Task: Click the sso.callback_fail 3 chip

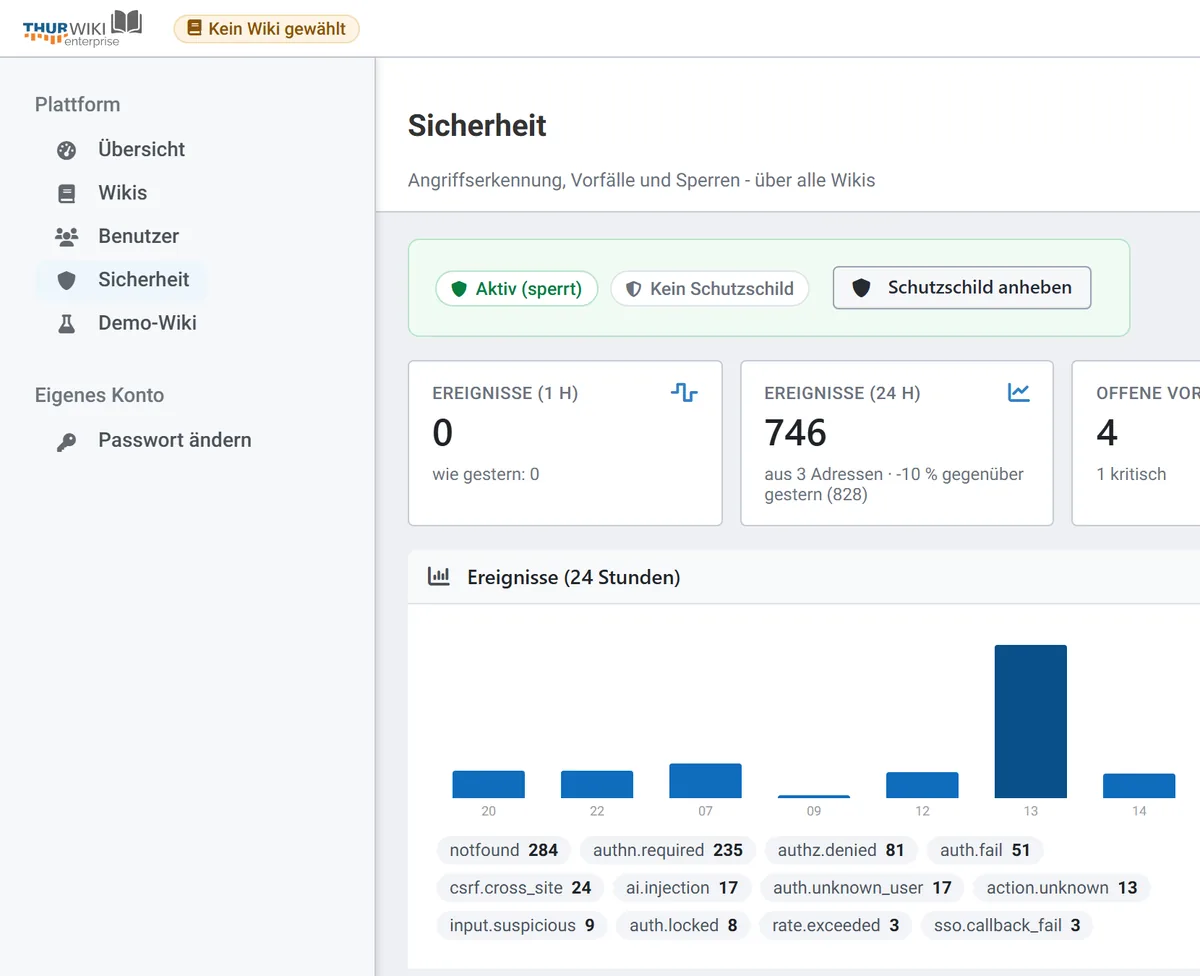Action: [x=1007, y=926]
